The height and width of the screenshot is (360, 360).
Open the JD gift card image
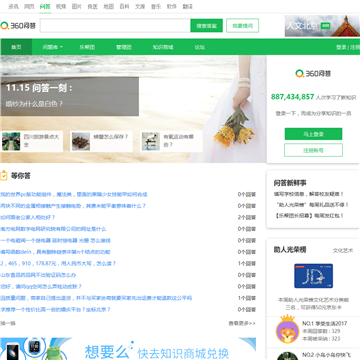[x=313, y=276]
